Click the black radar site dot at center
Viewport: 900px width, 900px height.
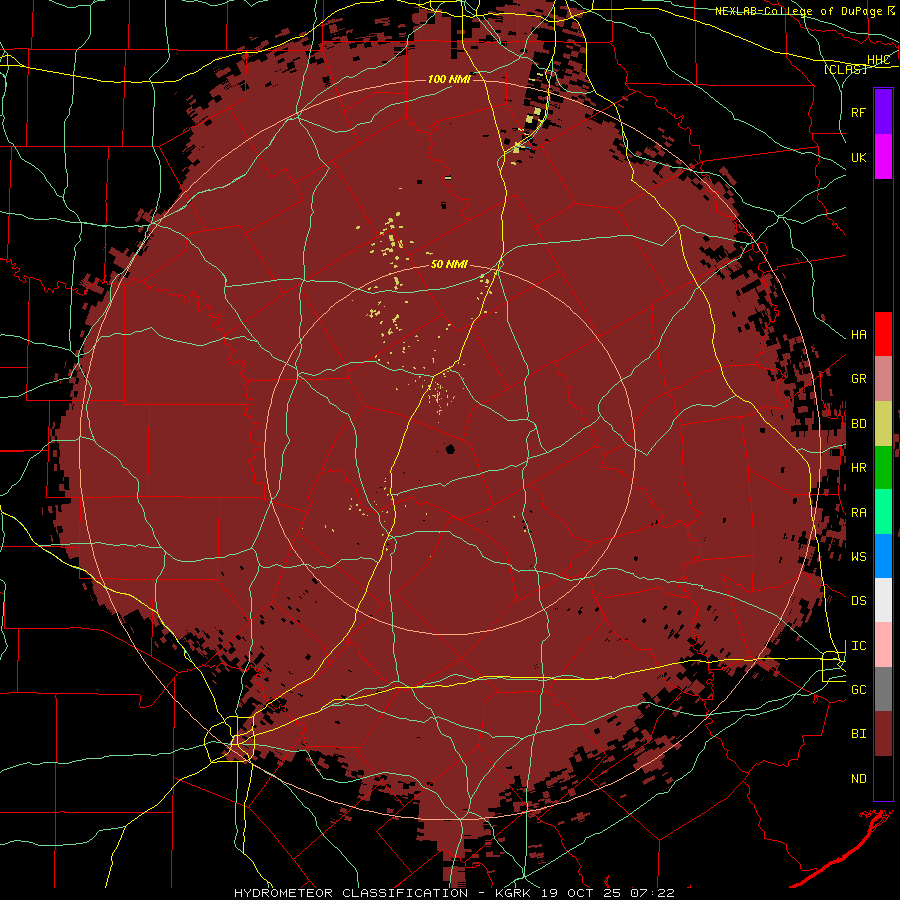click(450, 449)
